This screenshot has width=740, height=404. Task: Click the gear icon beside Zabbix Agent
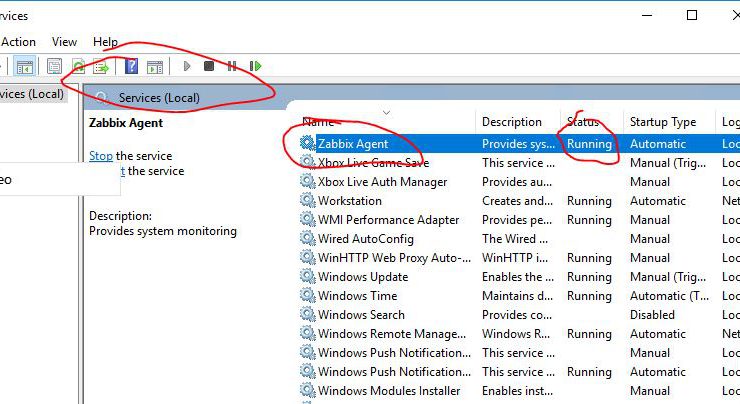click(307, 143)
